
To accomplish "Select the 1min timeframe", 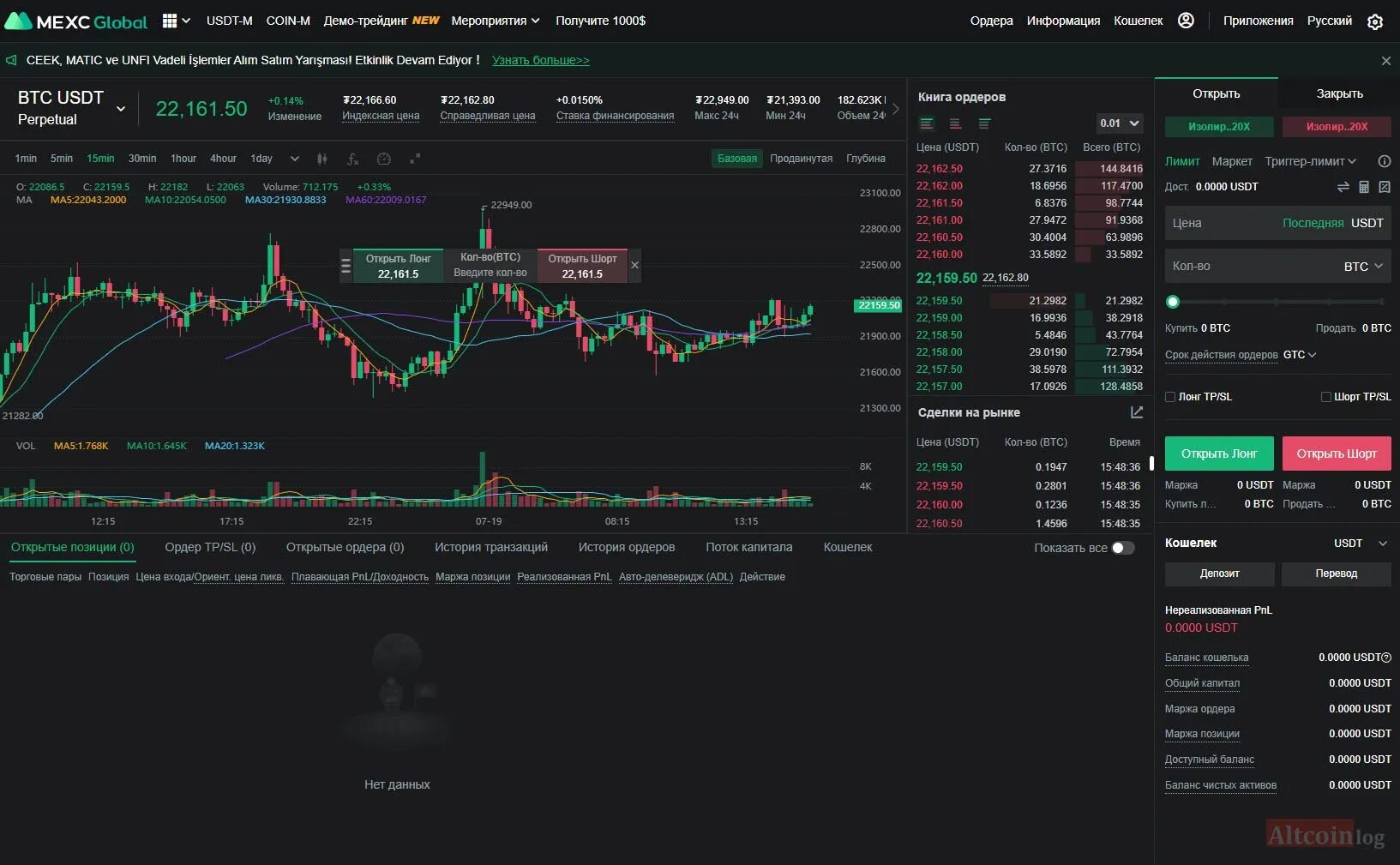I will [26, 159].
